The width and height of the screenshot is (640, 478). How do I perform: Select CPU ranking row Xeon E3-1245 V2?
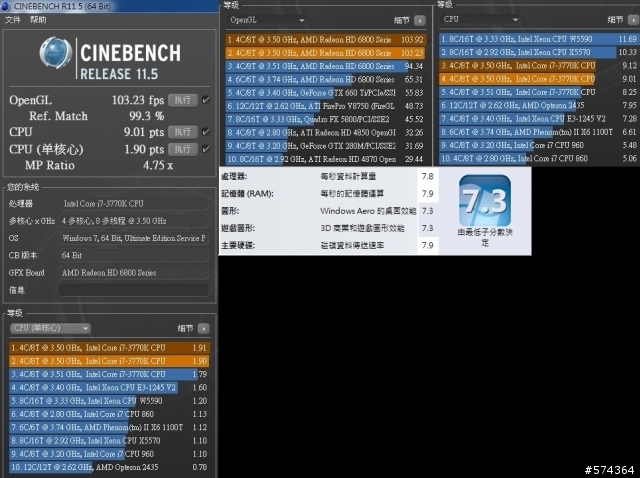(539, 118)
